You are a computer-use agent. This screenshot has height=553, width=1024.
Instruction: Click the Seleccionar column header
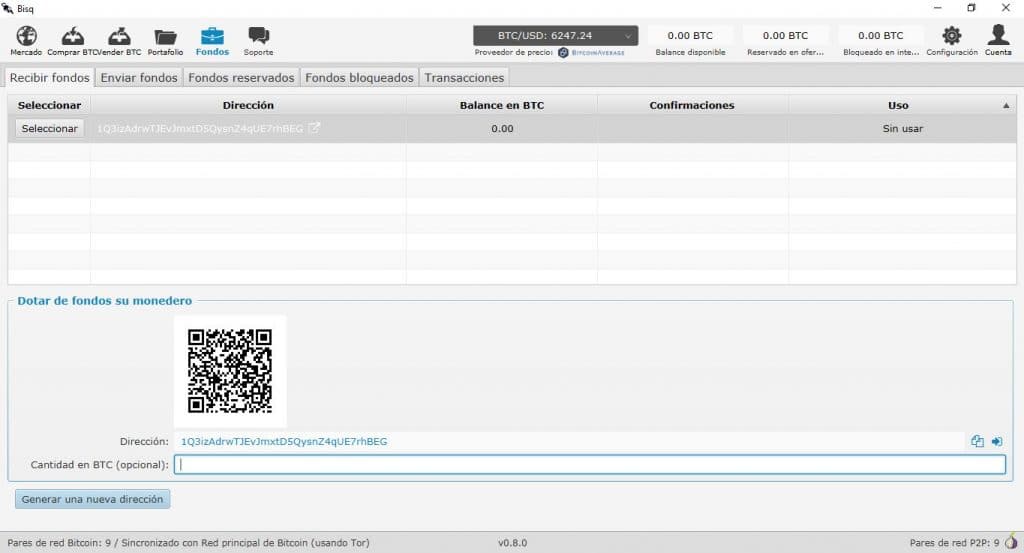click(x=50, y=105)
